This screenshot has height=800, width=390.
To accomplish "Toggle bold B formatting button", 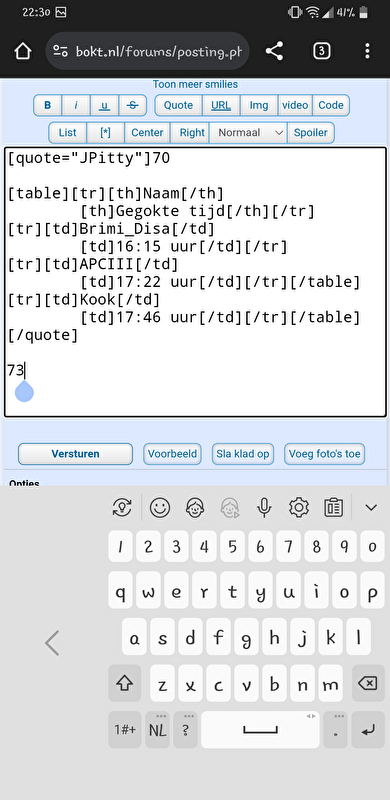I will 47,105.
